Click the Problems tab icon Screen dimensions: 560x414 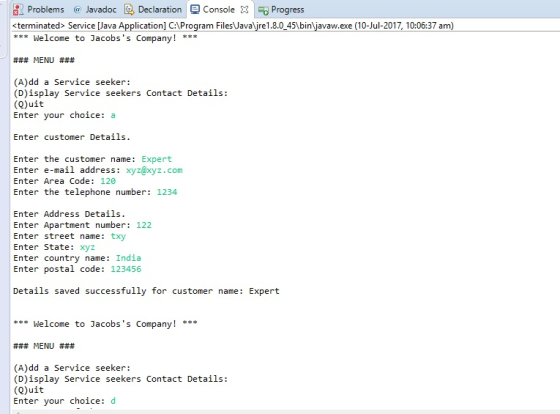tap(18, 10)
